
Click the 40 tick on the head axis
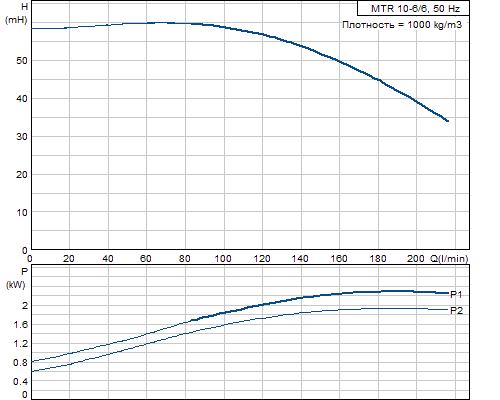pos(22,99)
